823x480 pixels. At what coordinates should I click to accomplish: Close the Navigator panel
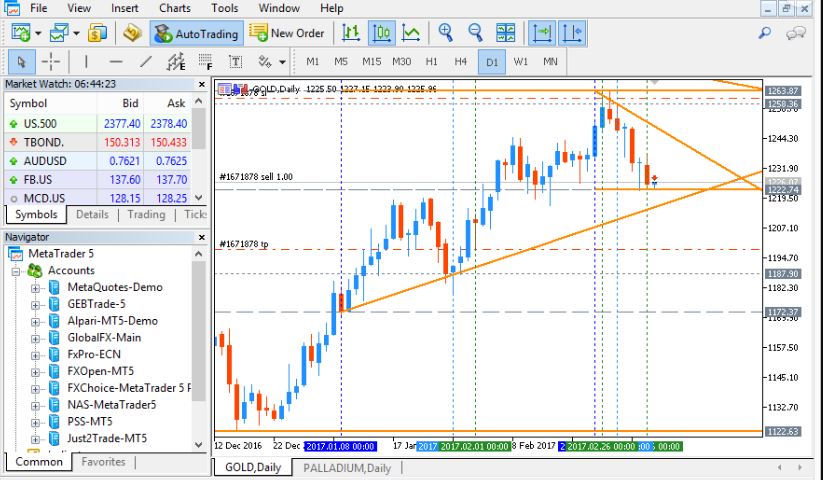coord(202,238)
